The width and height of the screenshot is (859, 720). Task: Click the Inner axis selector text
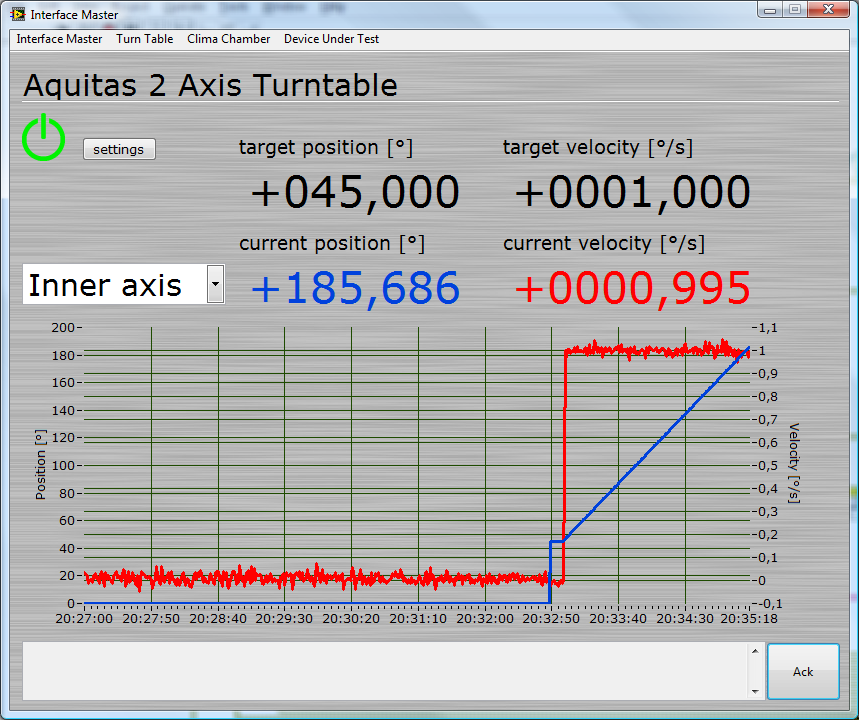[x=105, y=285]
